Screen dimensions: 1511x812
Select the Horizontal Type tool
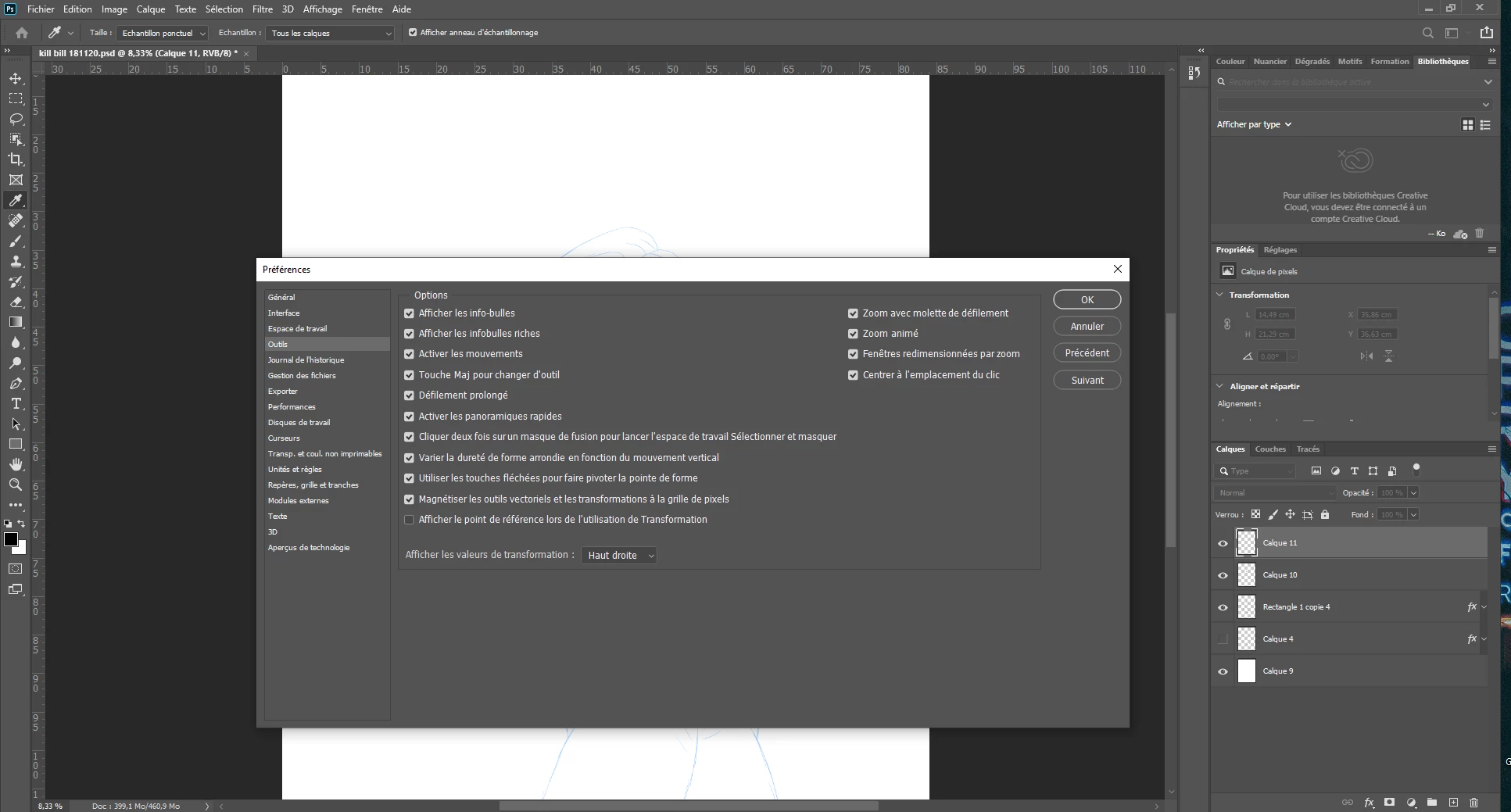pos(16,403)
